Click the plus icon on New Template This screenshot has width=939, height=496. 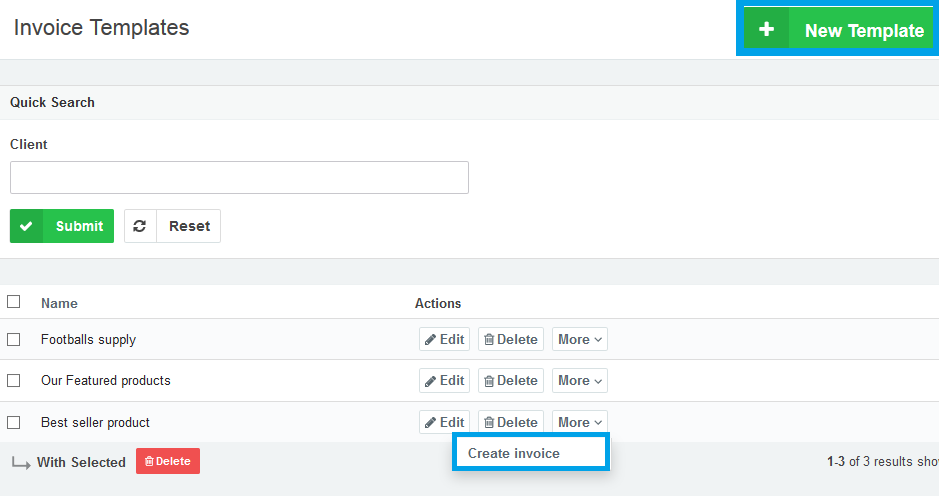766,30
